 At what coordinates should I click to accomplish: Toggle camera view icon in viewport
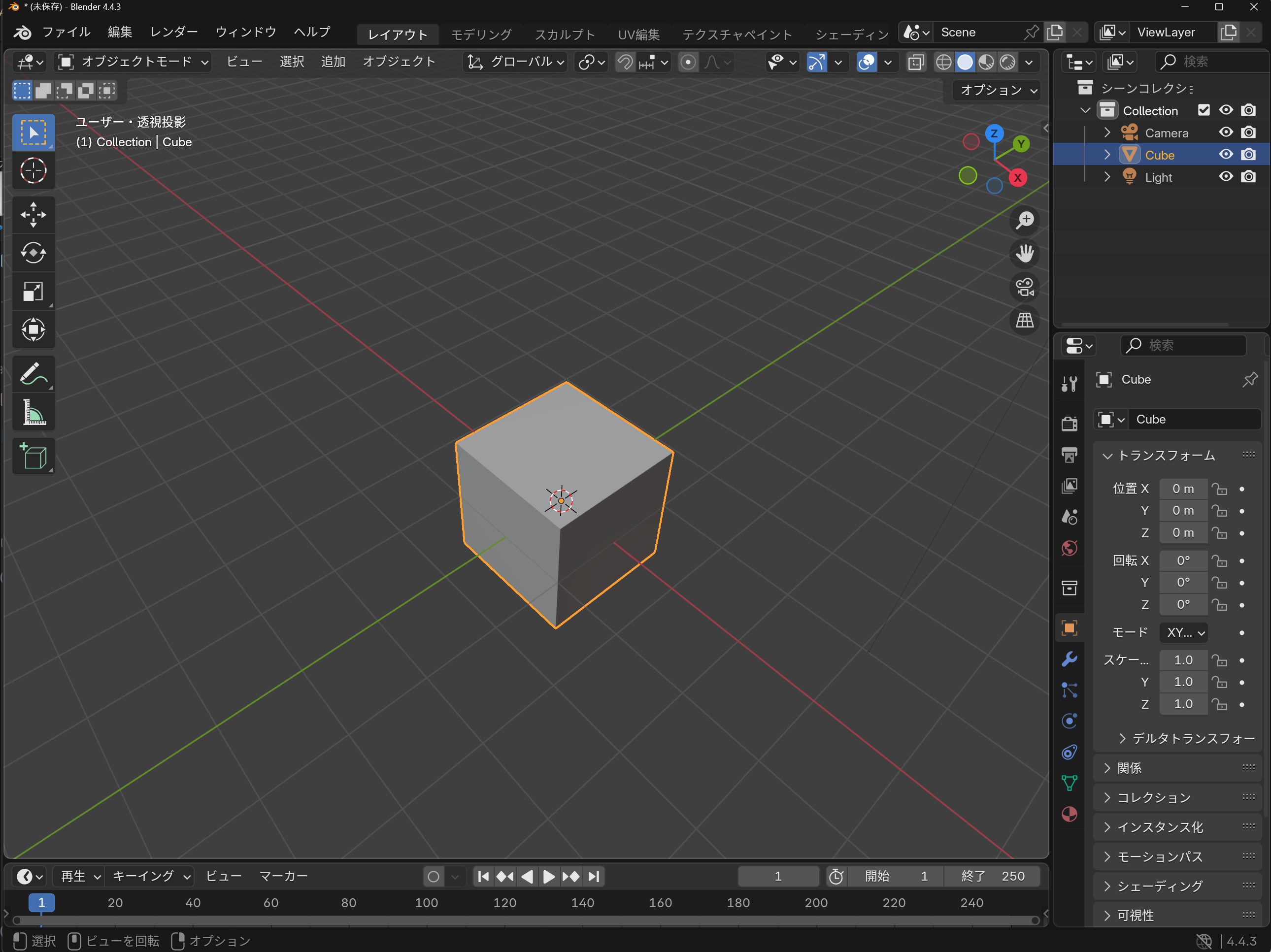pyautogui.click(x=1025, y=287)
